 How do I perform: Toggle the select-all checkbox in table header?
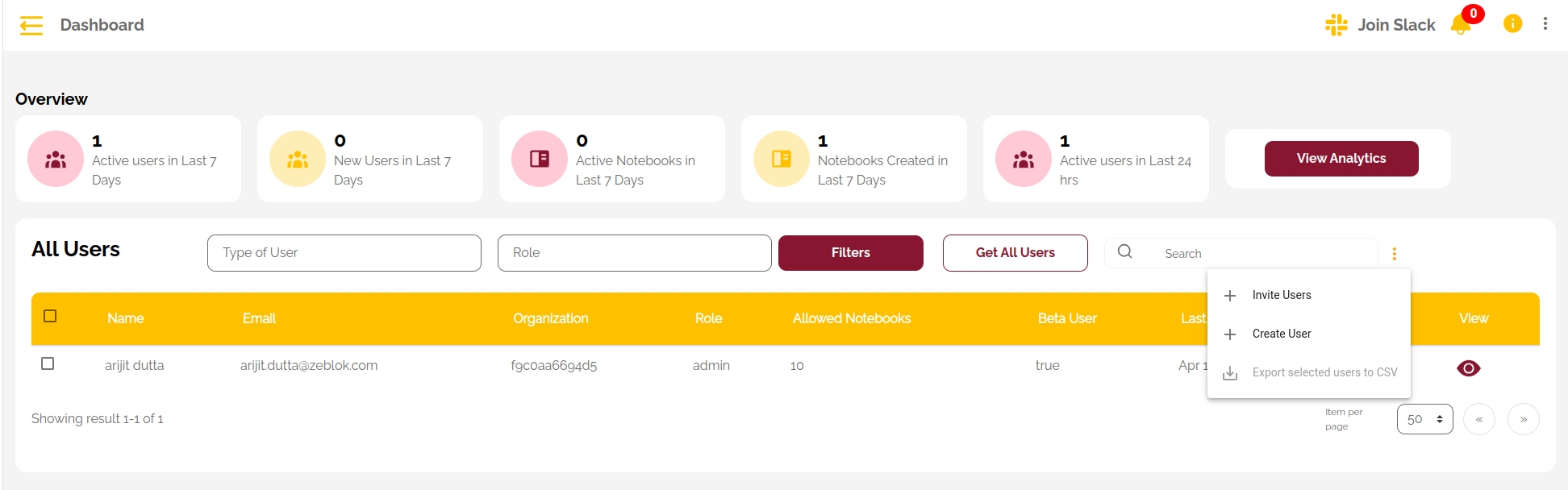pyautogui.click(x=50, y=316)
